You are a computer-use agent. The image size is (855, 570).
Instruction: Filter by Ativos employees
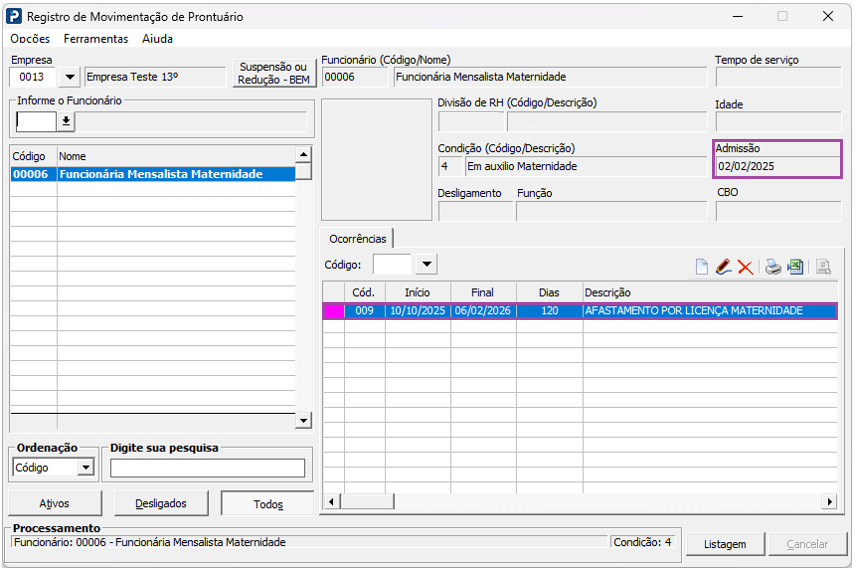pyautogui.click(x=55, y=503)
